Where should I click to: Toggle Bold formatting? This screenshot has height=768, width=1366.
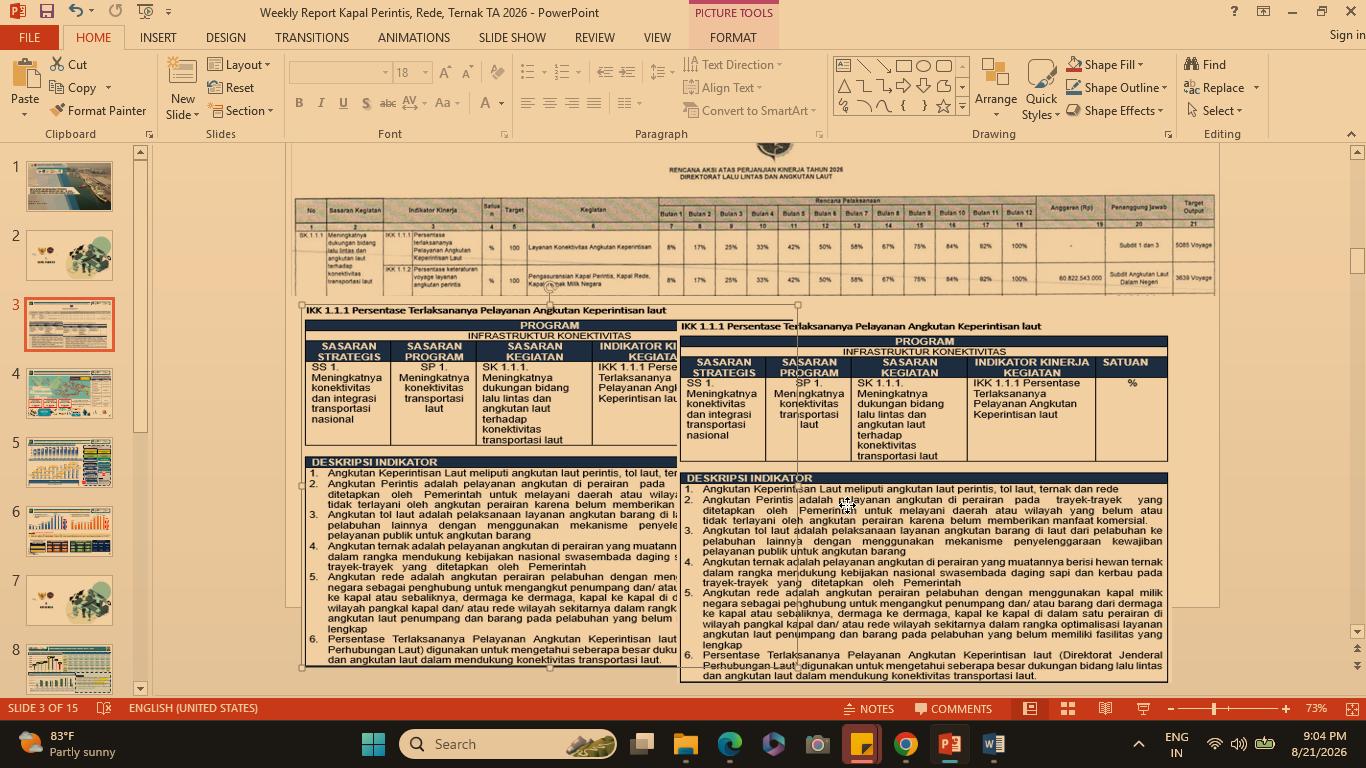[299, 103]
